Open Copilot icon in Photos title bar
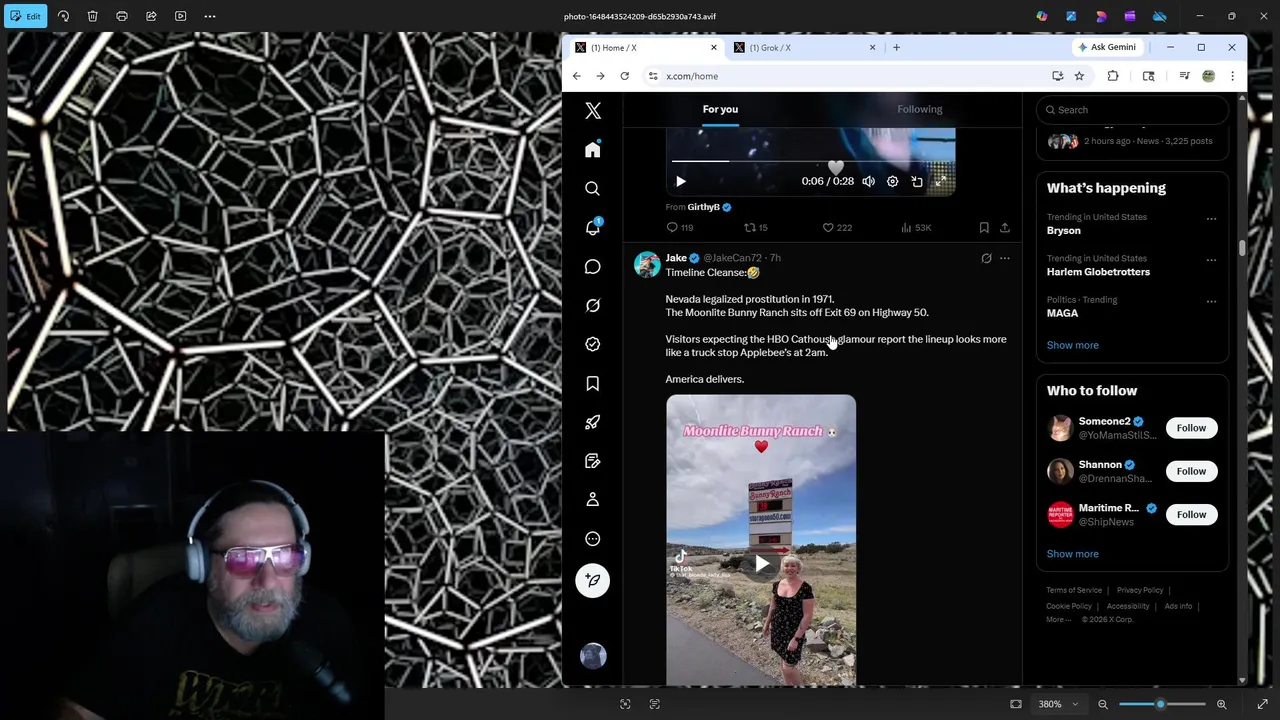Viewport: 1280px width, 720px height. 1042,16
